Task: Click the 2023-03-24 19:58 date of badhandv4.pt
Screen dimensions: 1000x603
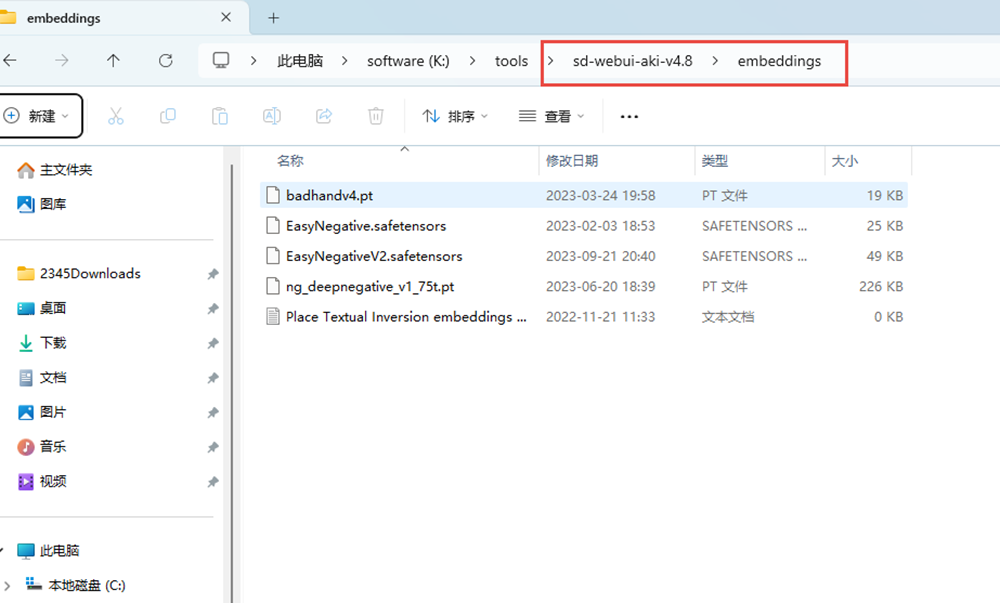Action: [601, 195]
